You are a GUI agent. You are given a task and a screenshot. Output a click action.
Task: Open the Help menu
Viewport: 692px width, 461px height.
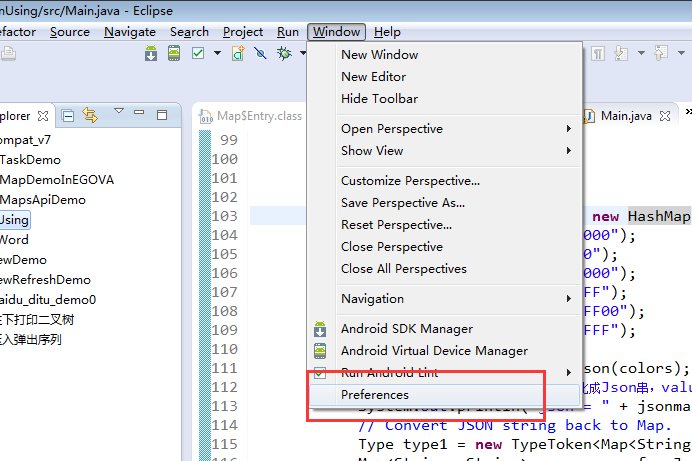pyautogui.click(x=387, y=32)
